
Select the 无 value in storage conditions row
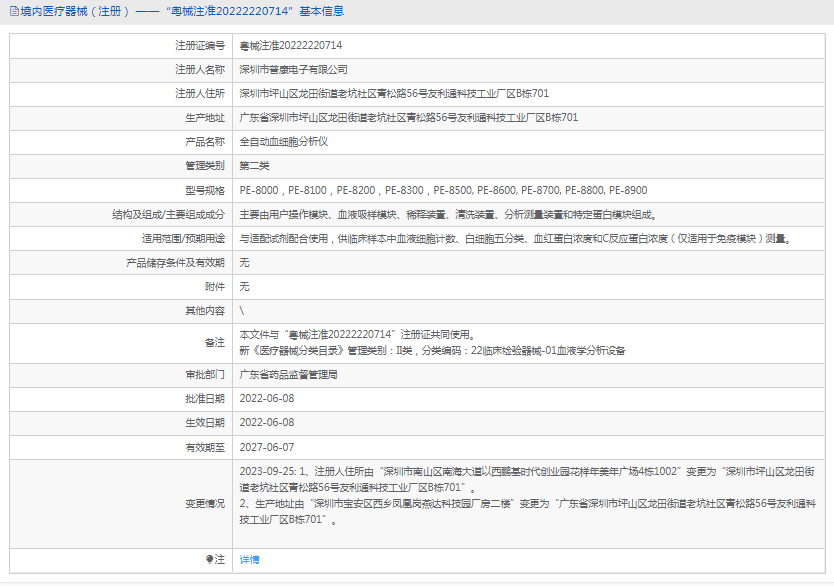tap(244, 263)
